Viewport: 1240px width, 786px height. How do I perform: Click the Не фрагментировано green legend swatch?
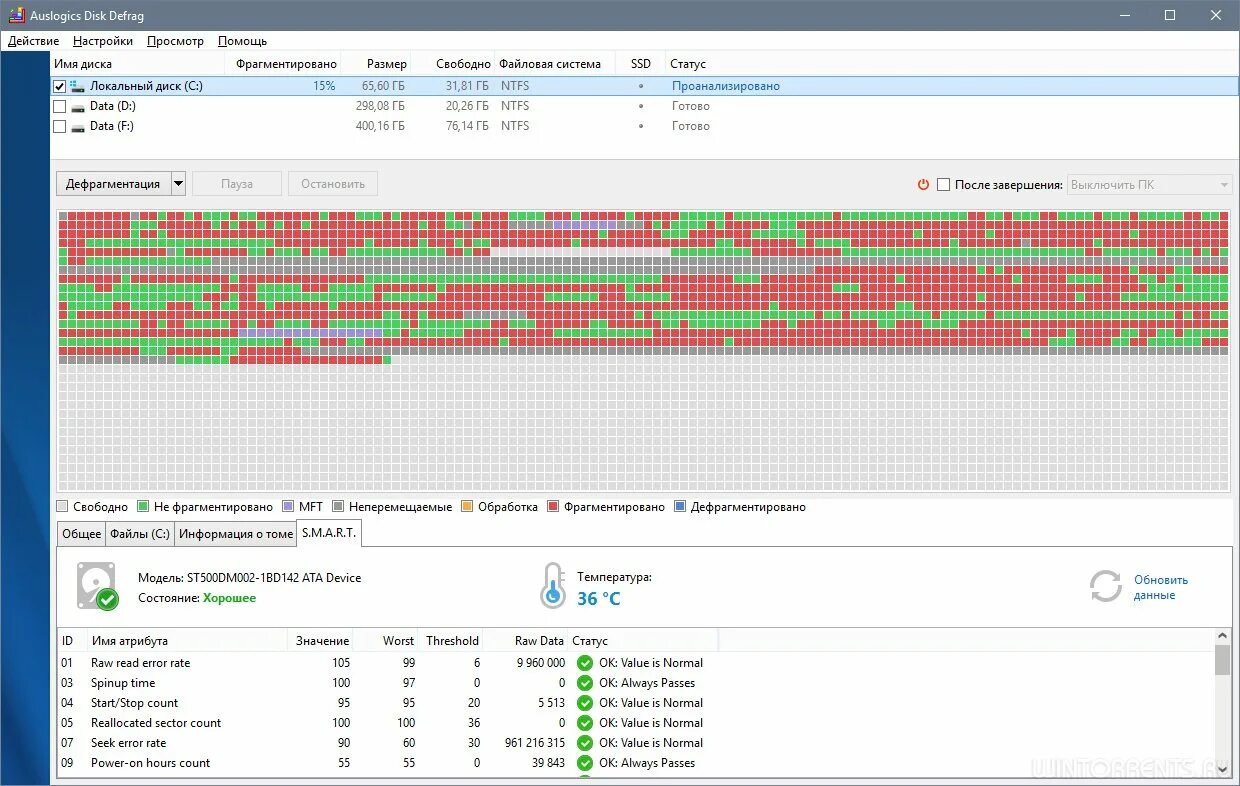(143, 507)
